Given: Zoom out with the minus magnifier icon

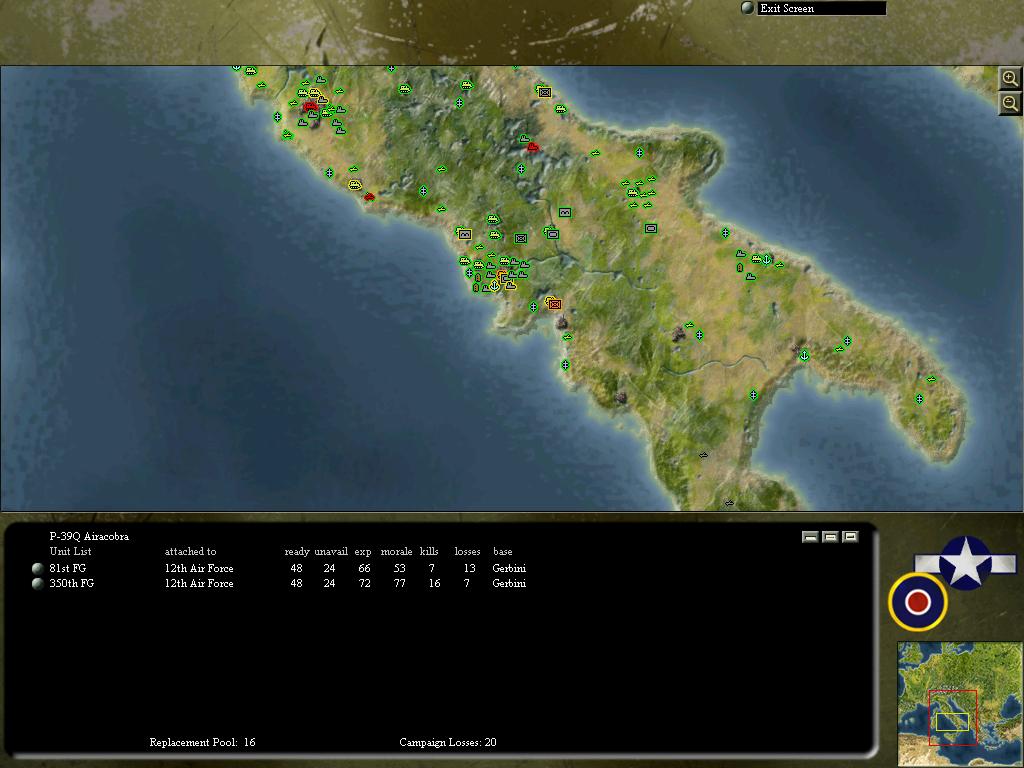Looking at the screenshot, I should (x=1010, y=103).
